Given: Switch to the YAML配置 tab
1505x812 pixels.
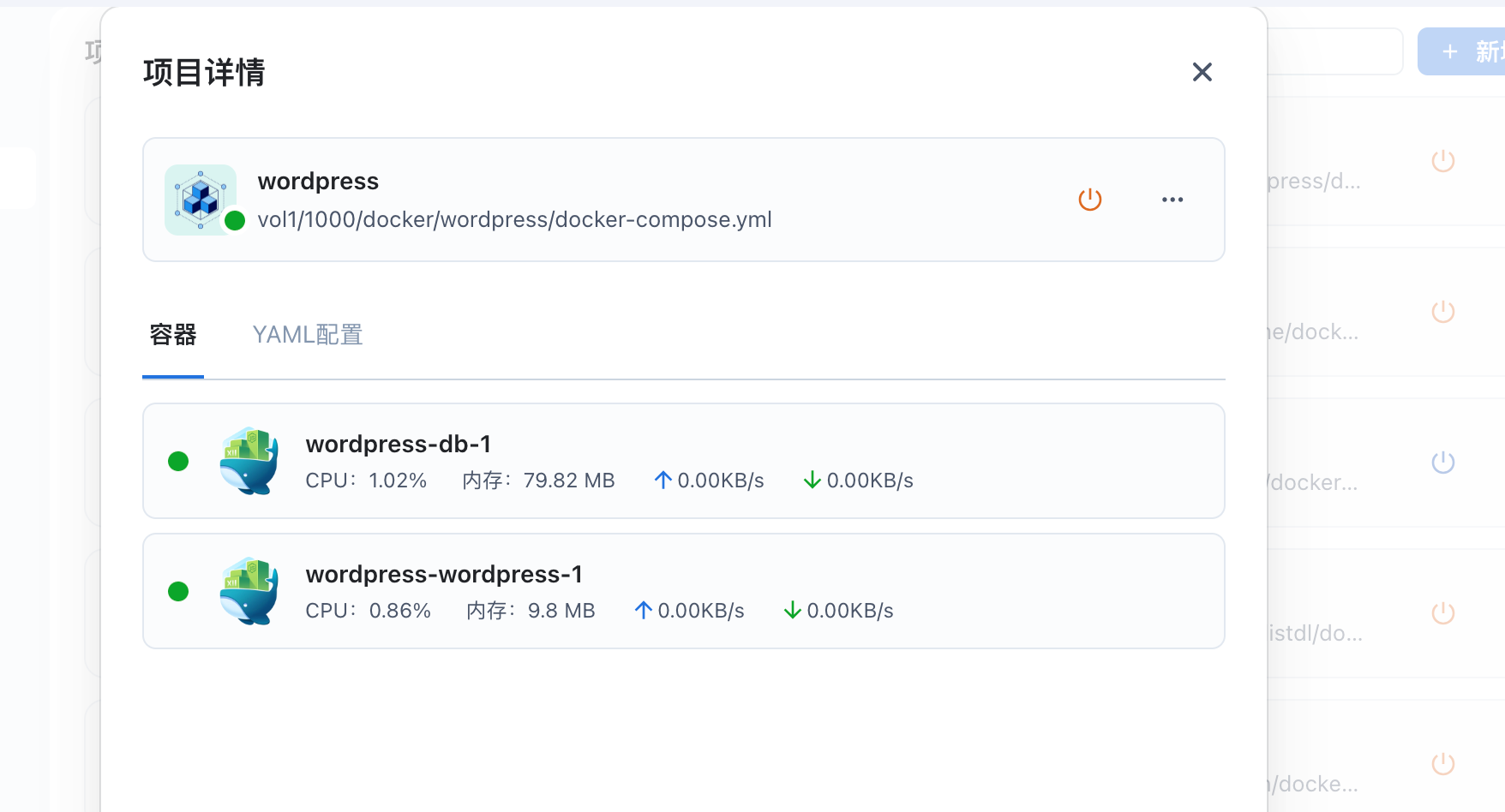Looking at the screenshot, I should point(308,335).
